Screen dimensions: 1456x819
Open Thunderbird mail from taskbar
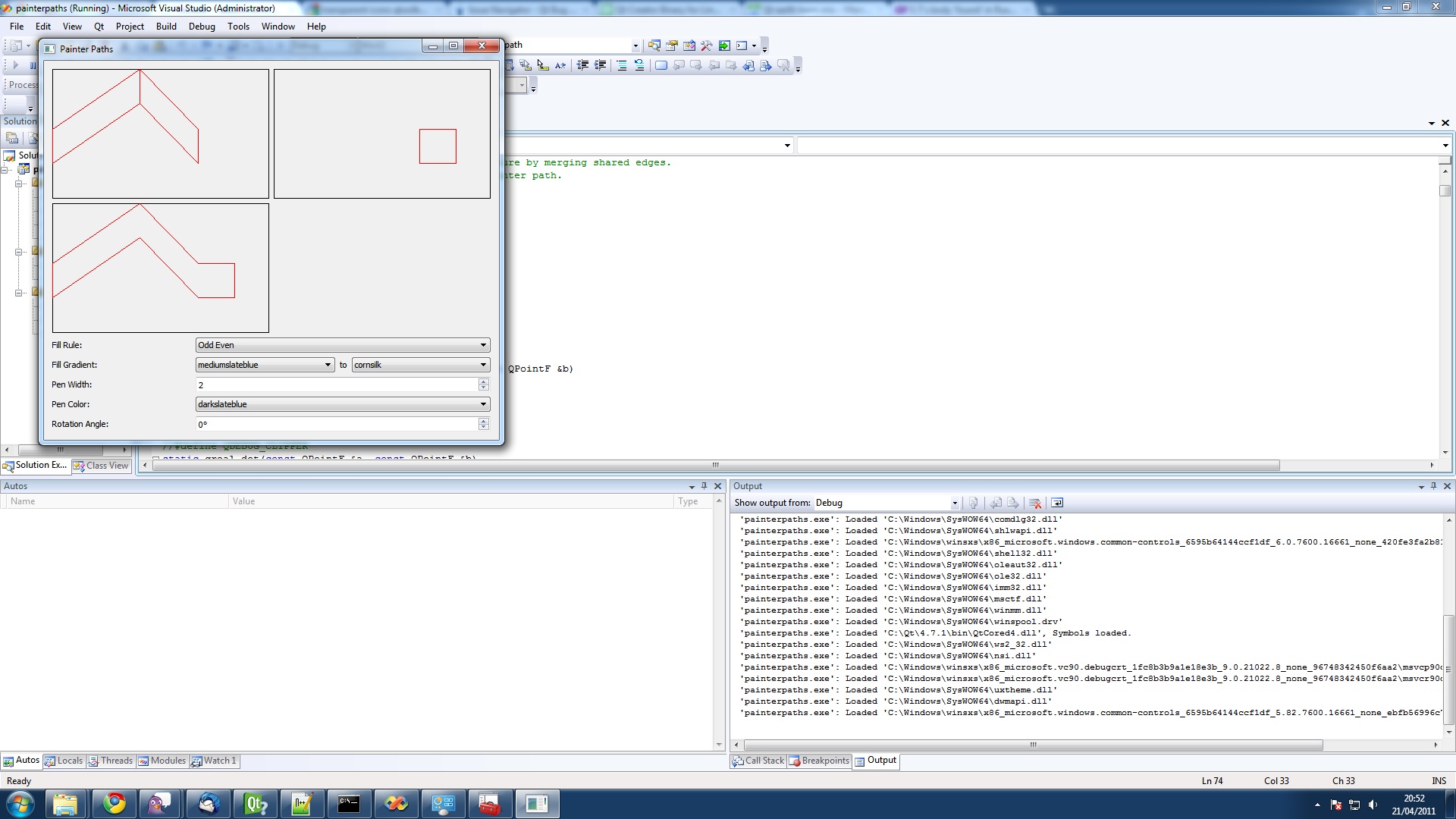point(209,804)
